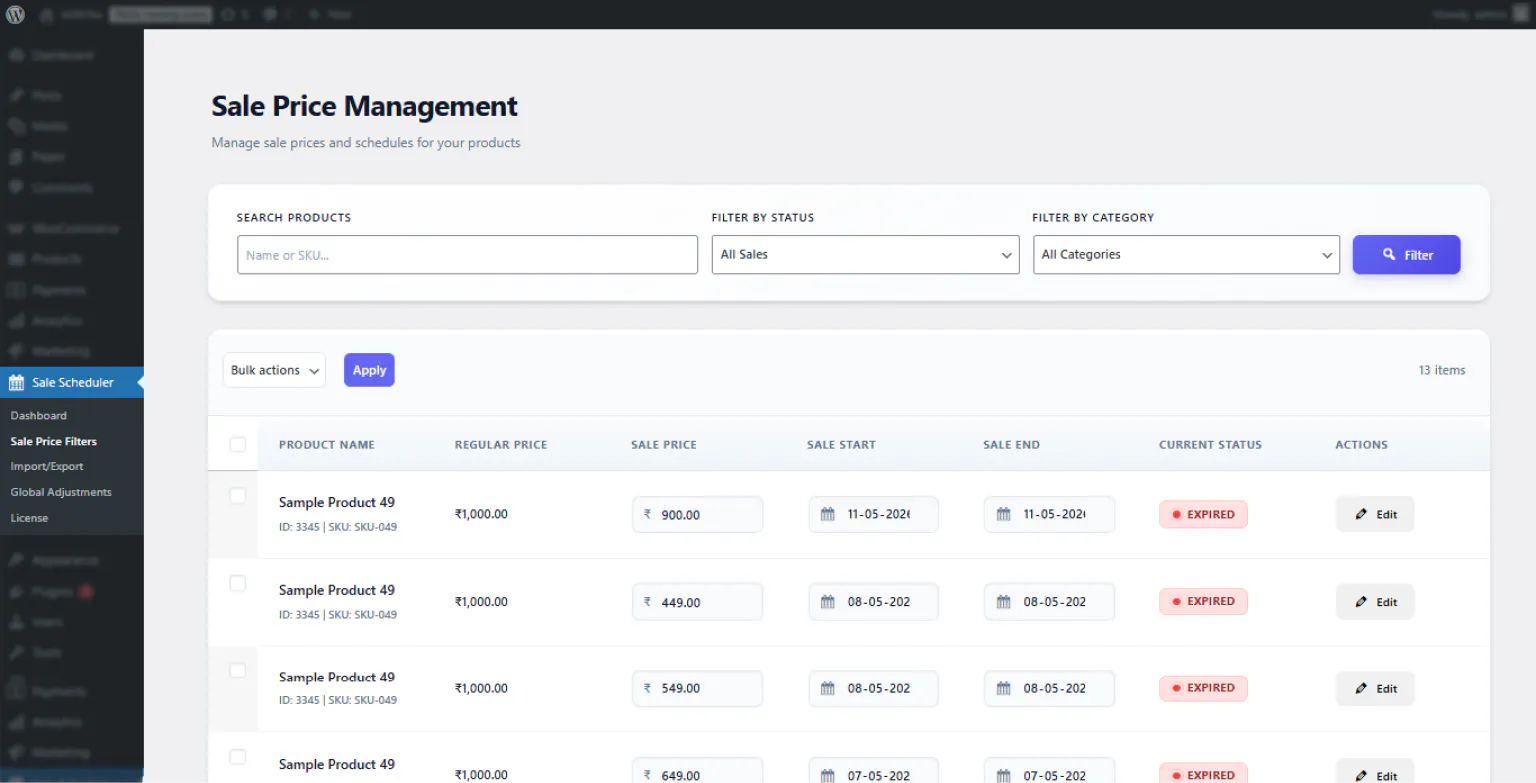Click the Current Status column header
Image resolution: width=1536 pixels, height=783 pixels.
tap(1210, 445)
